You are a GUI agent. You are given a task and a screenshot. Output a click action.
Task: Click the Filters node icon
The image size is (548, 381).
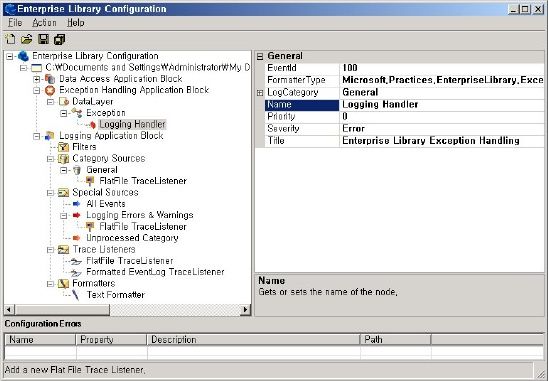pos(64,147)
